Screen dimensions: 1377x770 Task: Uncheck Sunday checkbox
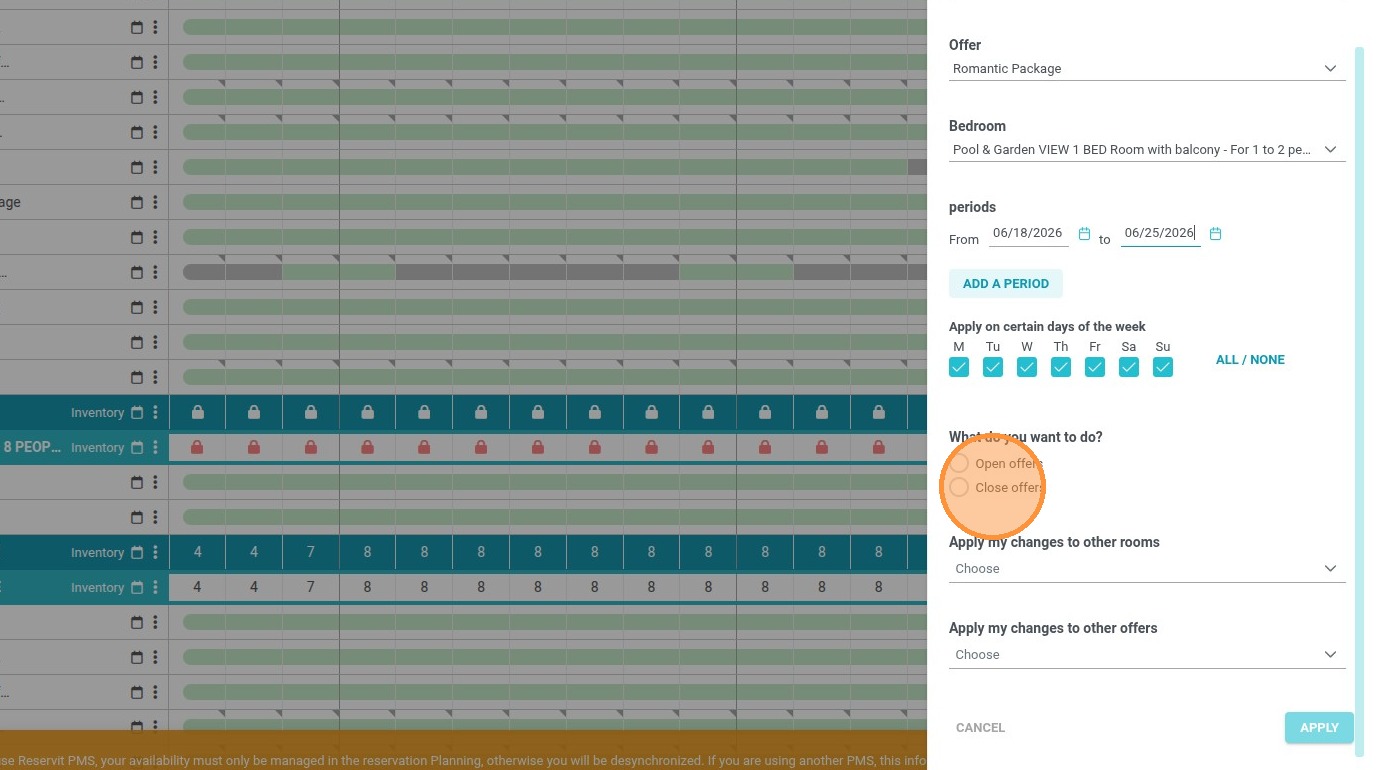coord(1163,367)
